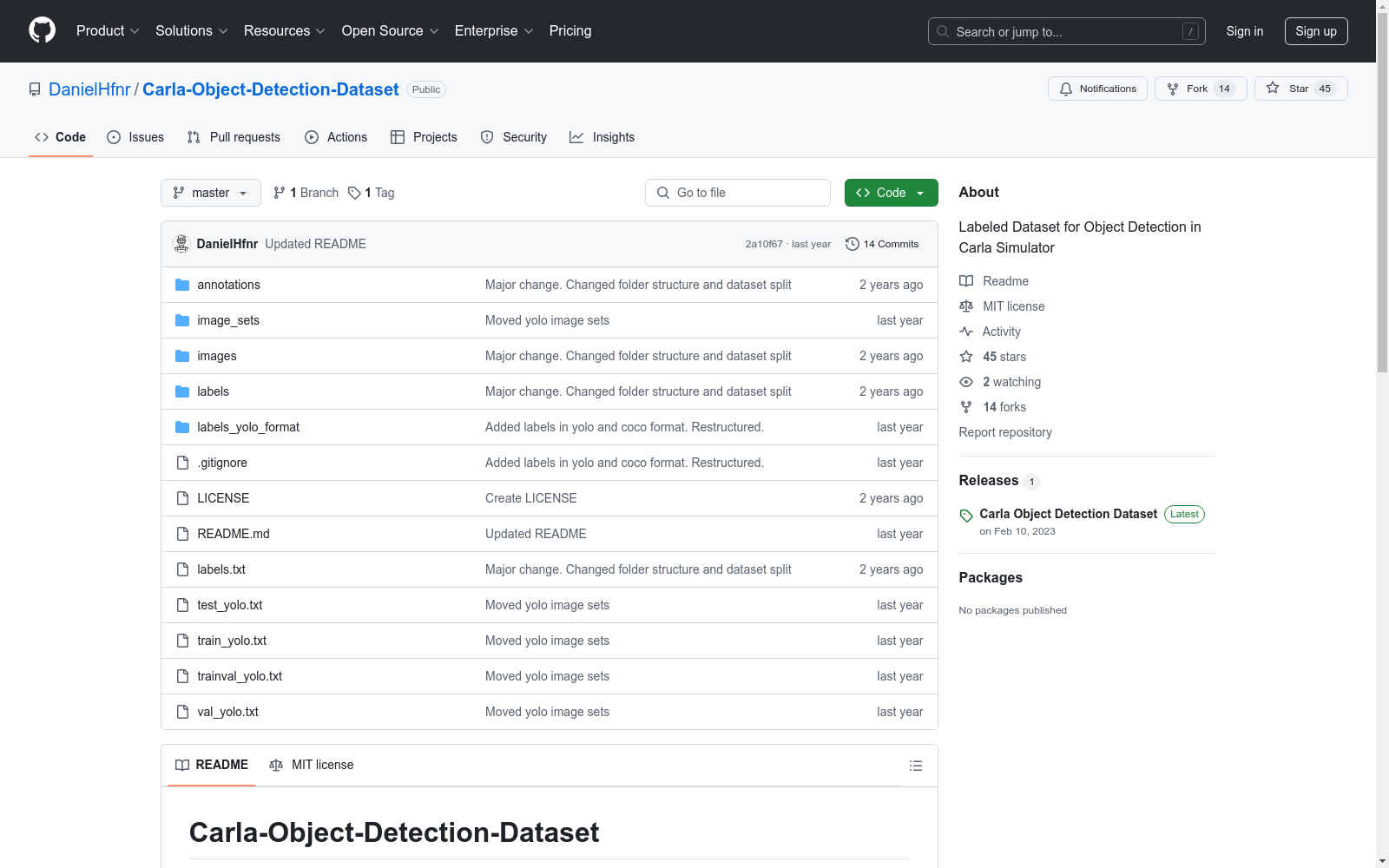The height and width of the screenshot is (868, 1389).
Task: Click the star icon in Star button
Action: [x=1273, y=89]
